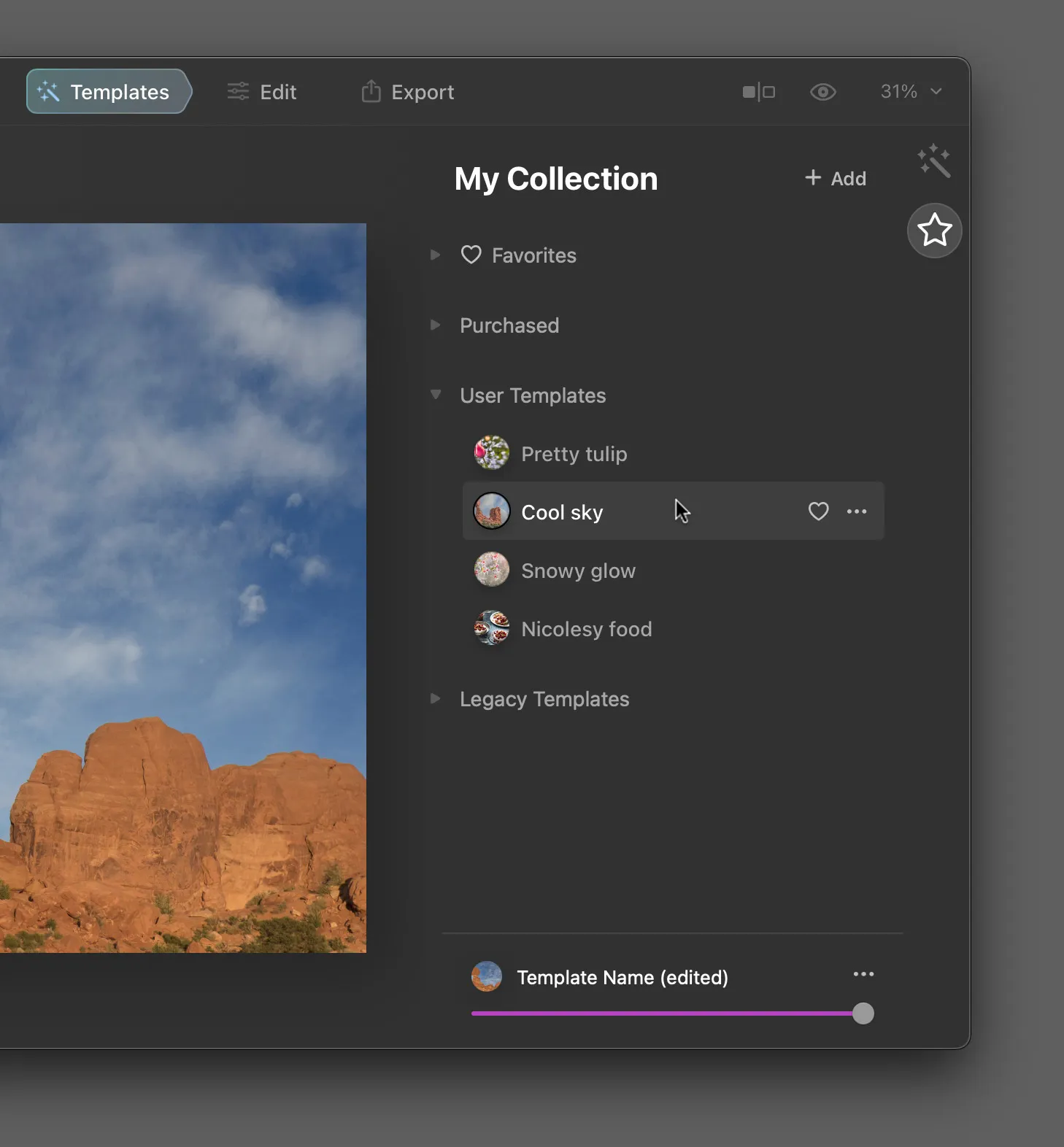Image resolution: width=1064 pixels, height=1147 pixels.
Task: Open the star My Collection sidebar icon
Action: pyautogui.click(x=934, y=231)
